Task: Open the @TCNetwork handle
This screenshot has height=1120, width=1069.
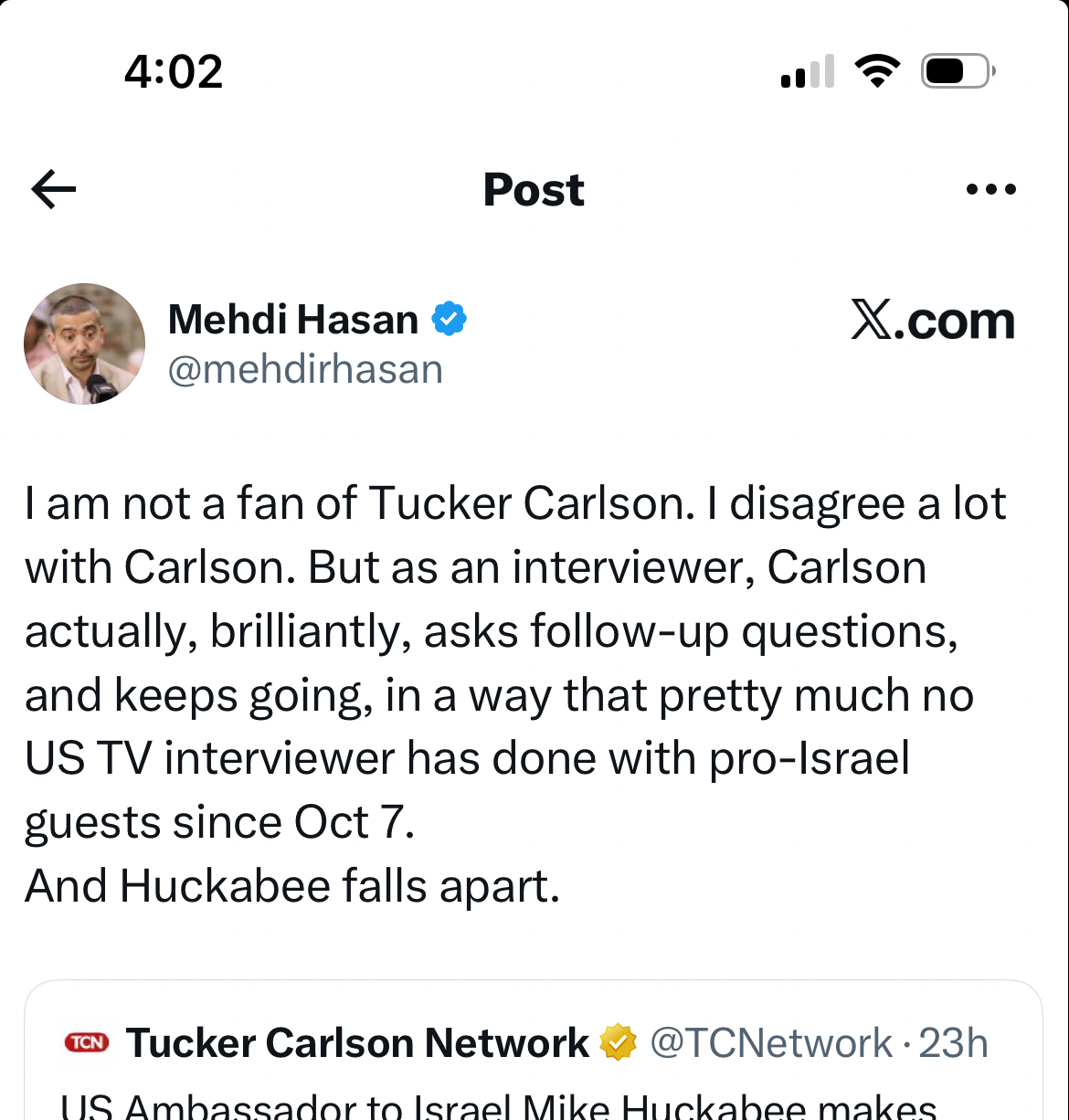Action: point(771,1043)
